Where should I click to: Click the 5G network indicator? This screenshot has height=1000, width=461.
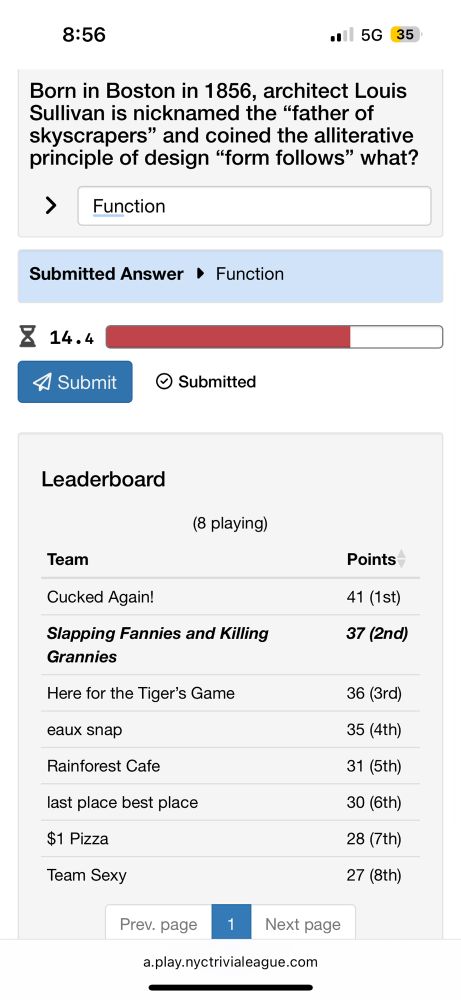(x=372, y=35)
